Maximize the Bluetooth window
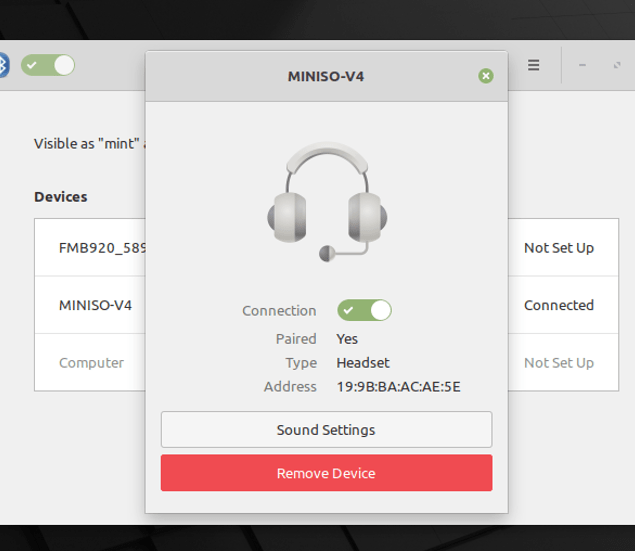The image size is (635, 551). point(617,65)
